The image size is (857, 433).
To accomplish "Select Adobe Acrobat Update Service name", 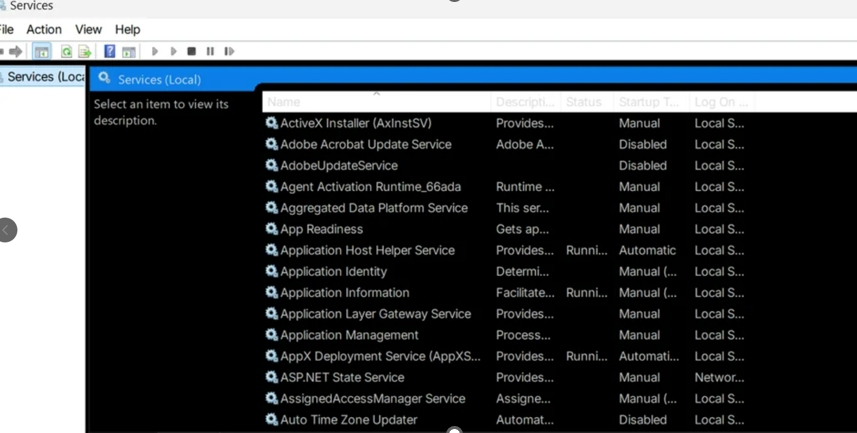I will tap(366, 144).
